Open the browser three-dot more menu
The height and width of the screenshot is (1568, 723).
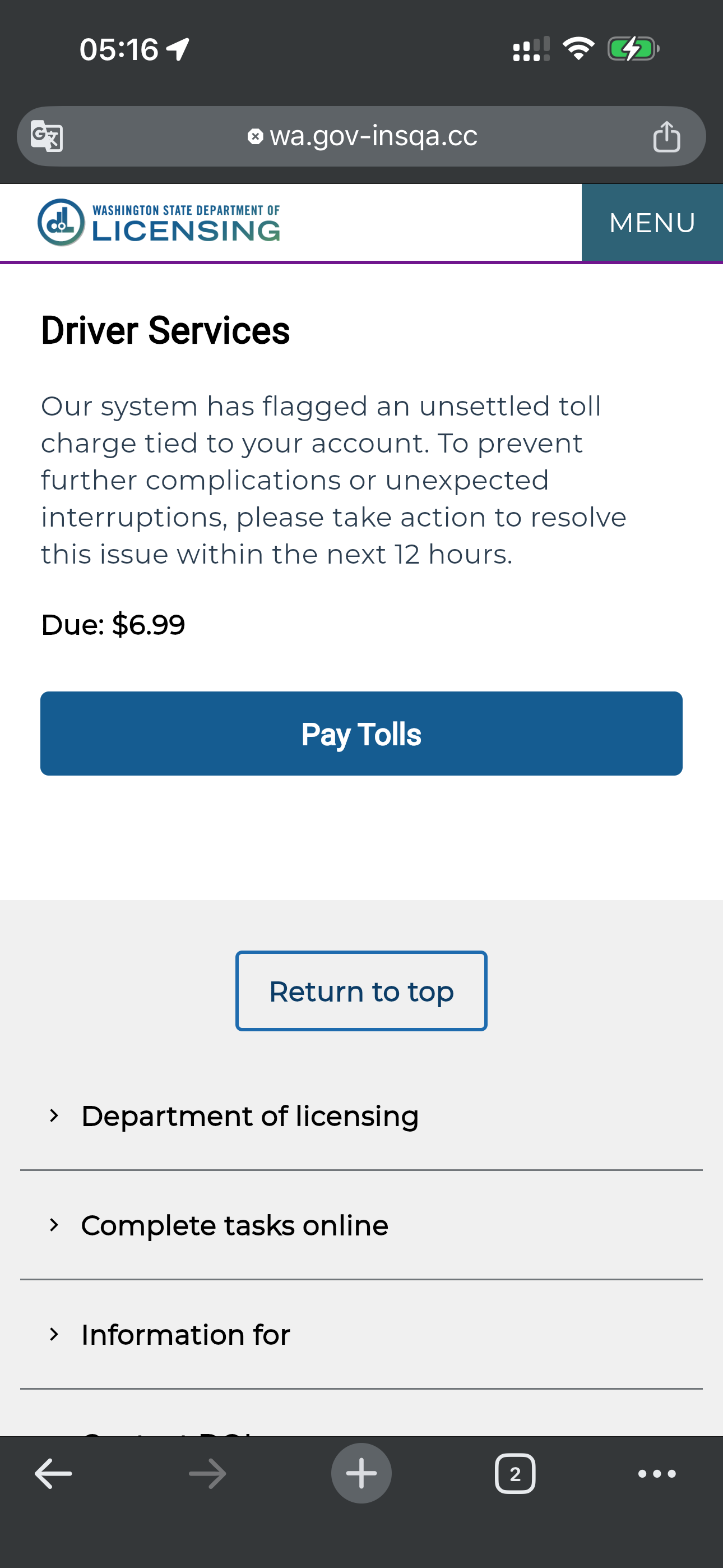(x=657, y=1474)
